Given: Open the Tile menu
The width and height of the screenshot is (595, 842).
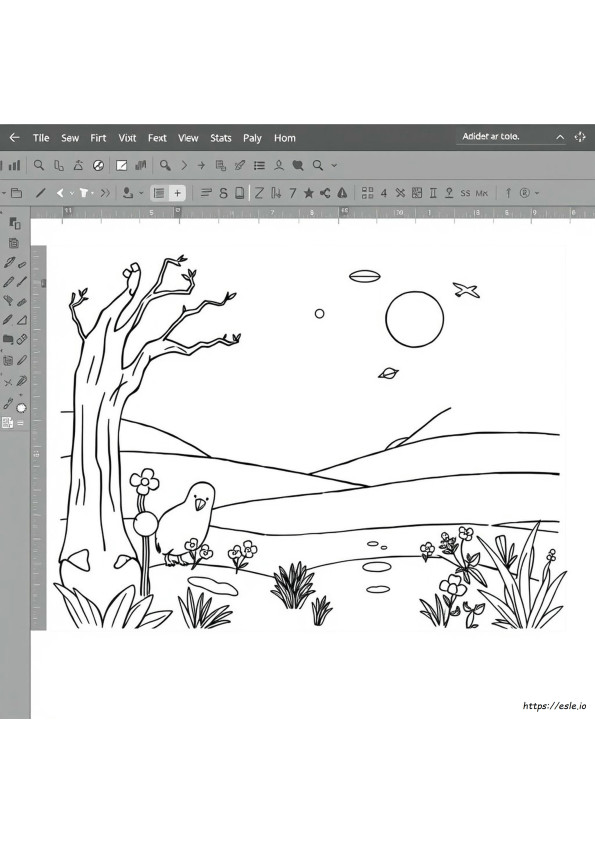Looking at the screenshot, I should click(41, 138).
